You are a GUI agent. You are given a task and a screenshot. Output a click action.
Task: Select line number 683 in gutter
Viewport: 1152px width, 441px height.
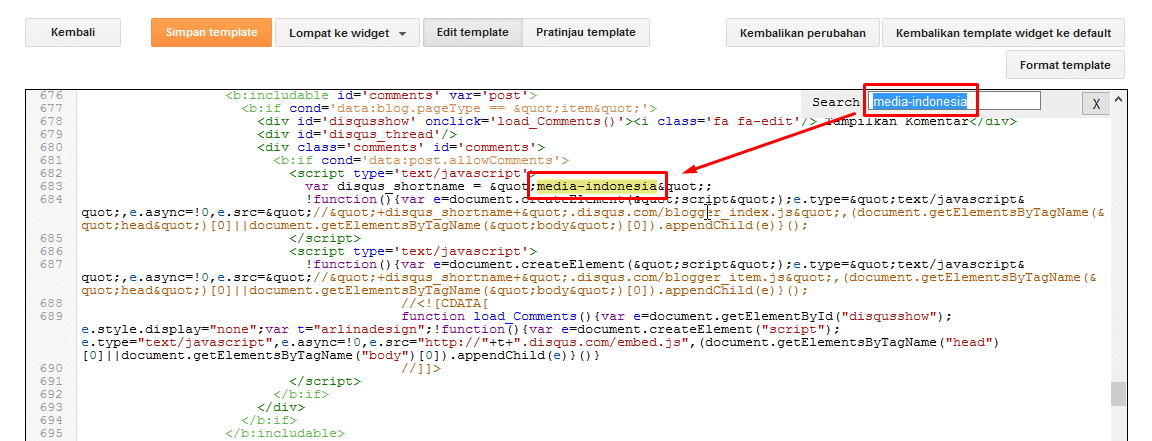pyautogui.click(x=51, y=187)
